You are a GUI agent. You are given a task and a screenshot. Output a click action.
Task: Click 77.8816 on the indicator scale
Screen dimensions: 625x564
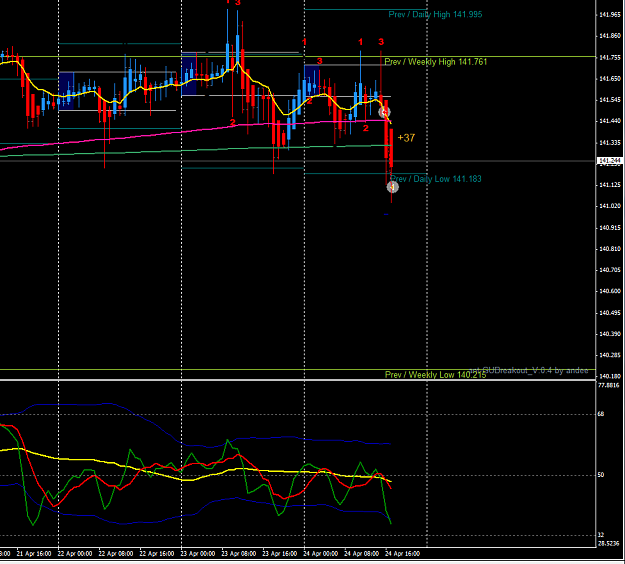pyautogui.click(x=609, y=385)
